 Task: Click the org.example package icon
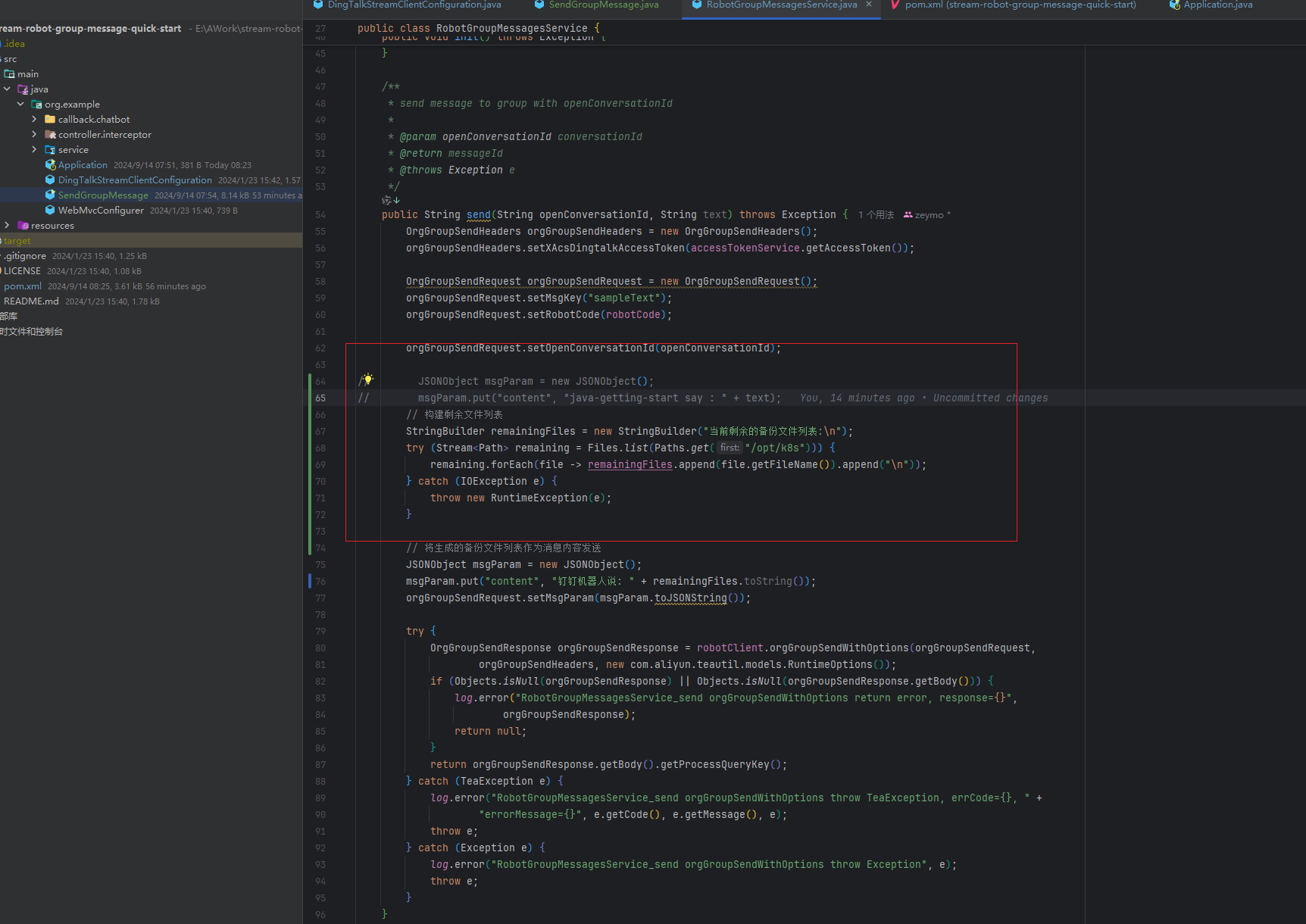[36, 105]
